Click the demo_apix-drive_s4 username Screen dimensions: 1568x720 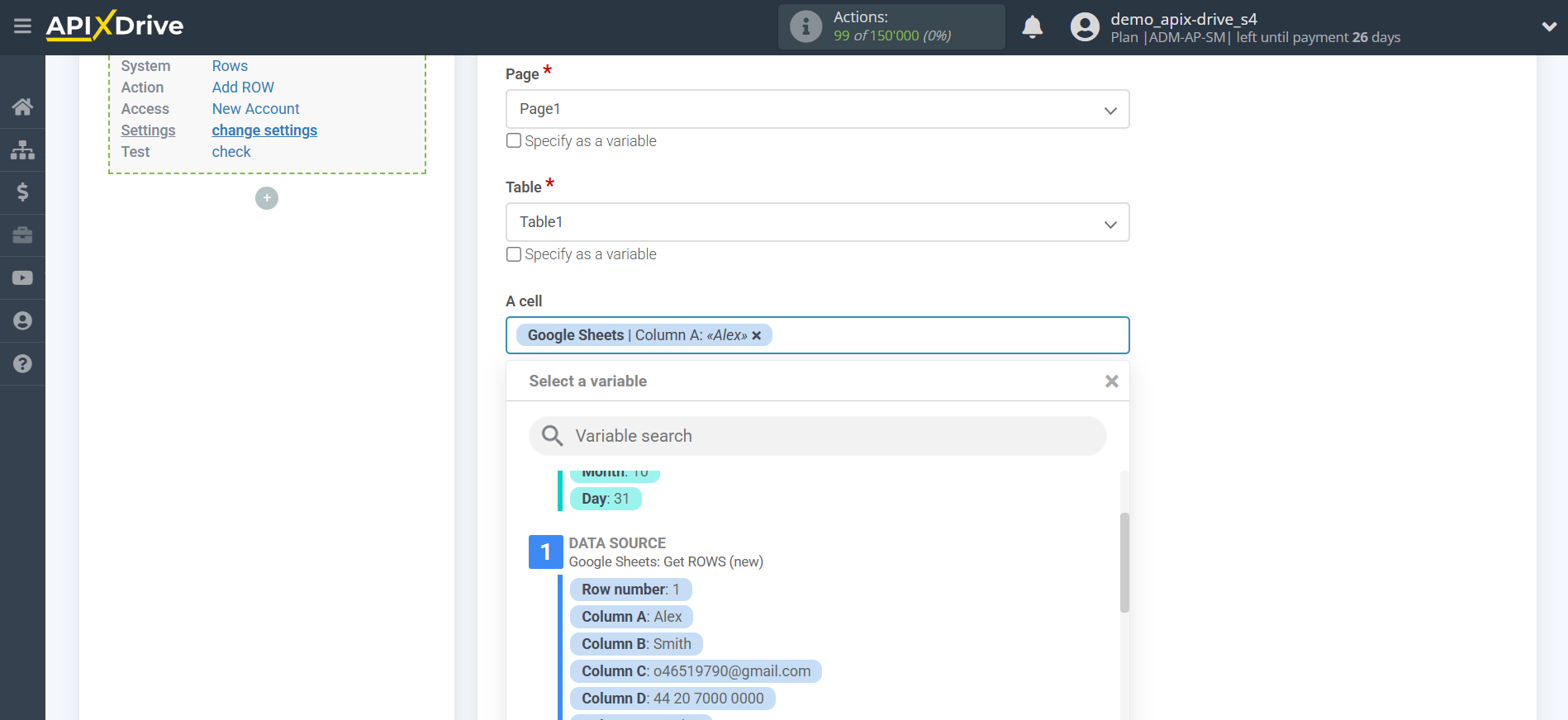coord(1184,19)
